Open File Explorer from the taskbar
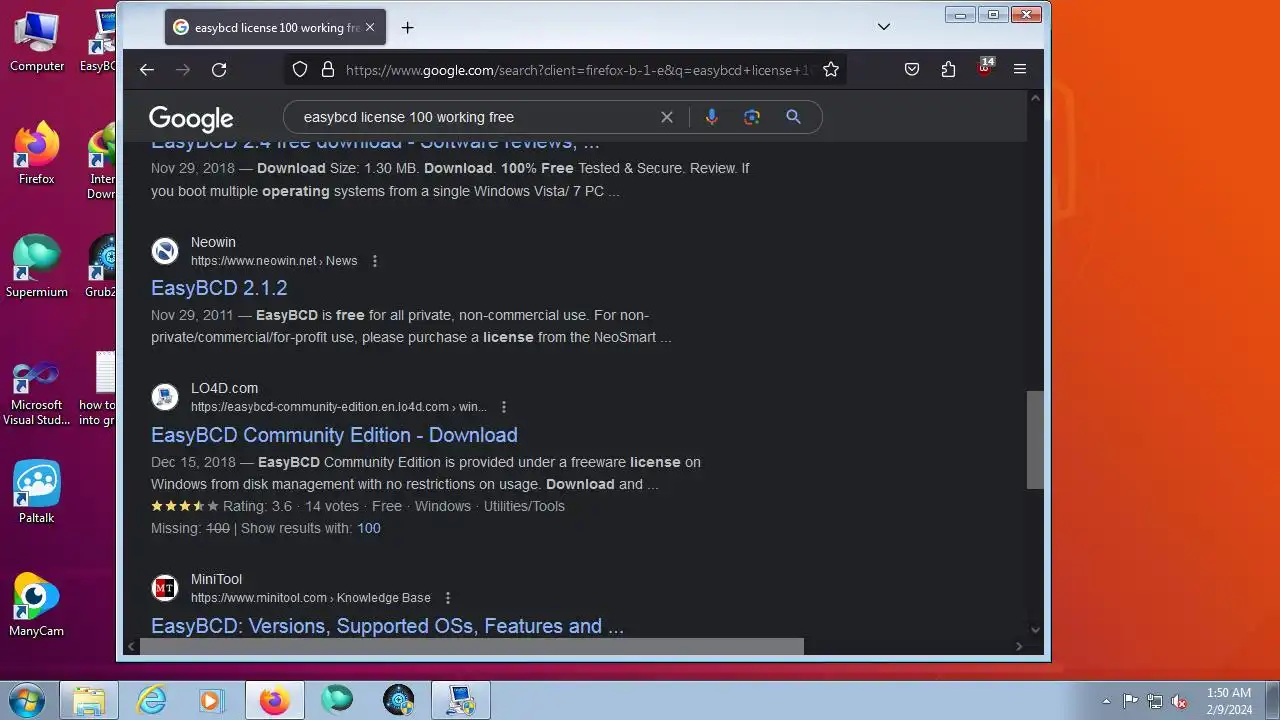The image size is (1280, 720). [x=89, y=700]
